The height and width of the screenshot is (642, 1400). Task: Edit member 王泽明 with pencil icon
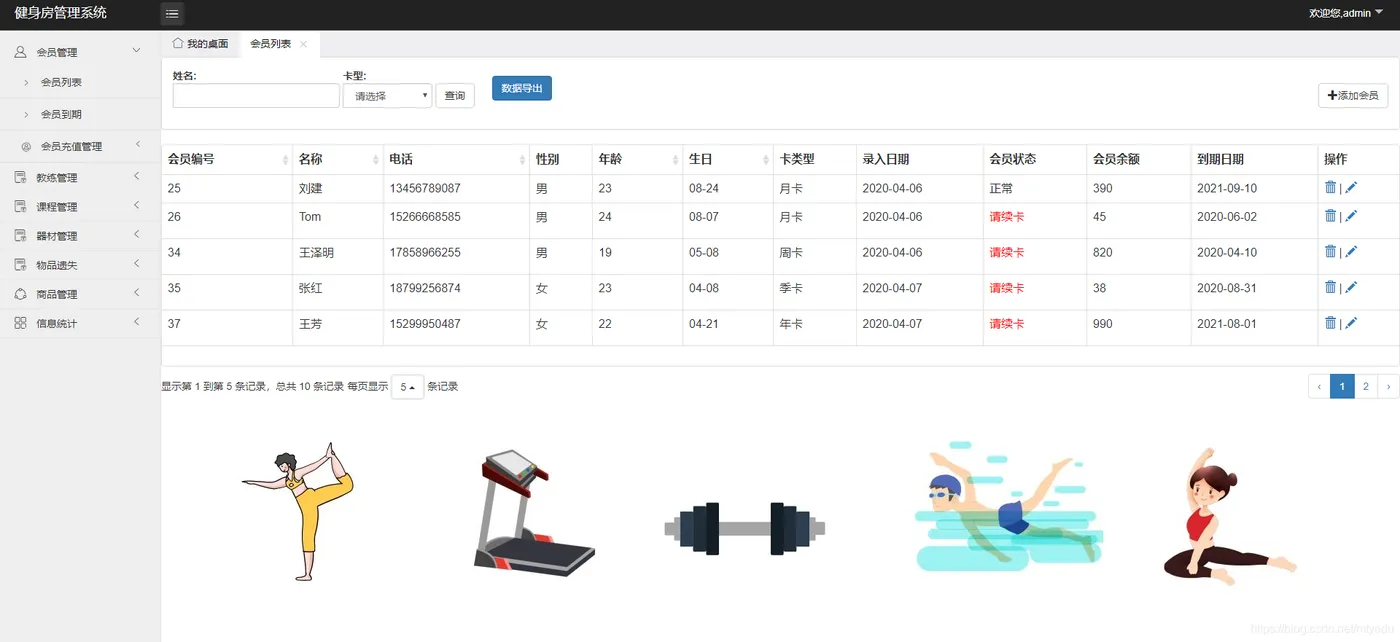[1351, 251]
